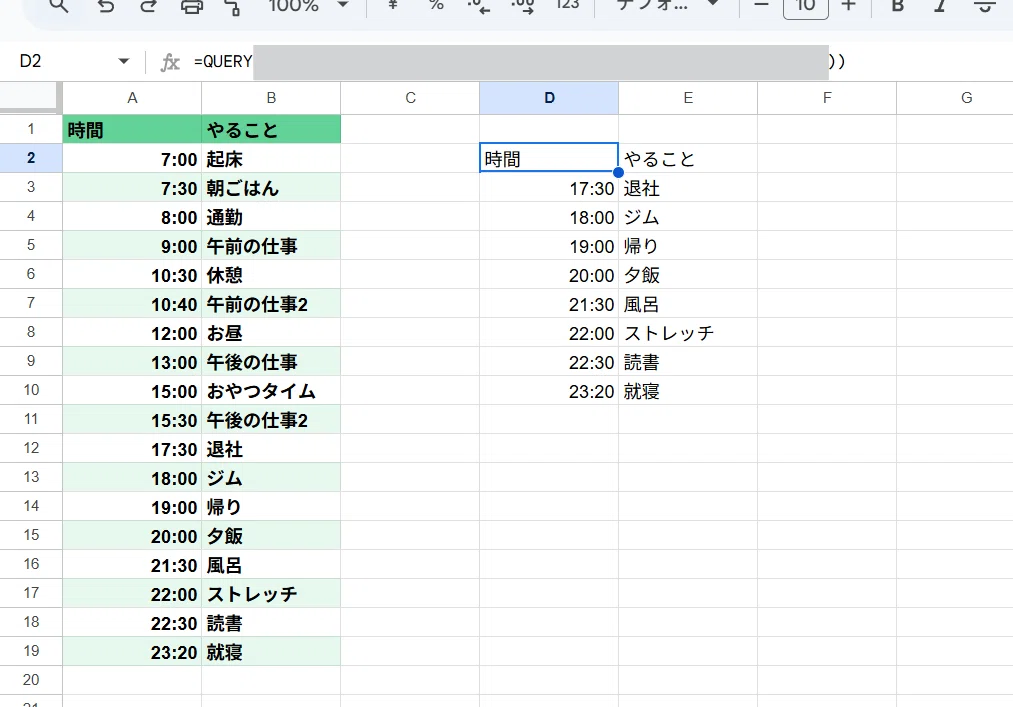Select the cell containing お昼

tap(271, 333)
